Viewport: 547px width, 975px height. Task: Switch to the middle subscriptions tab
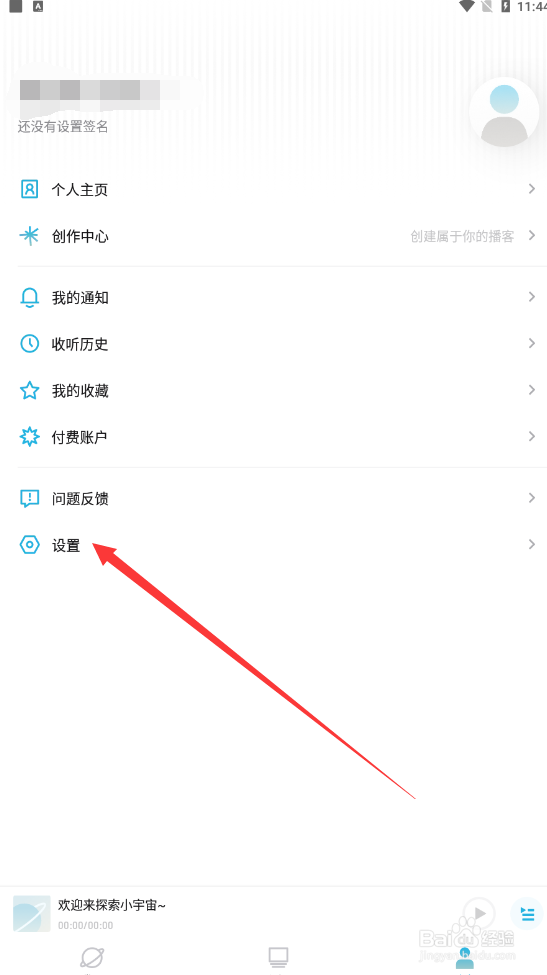pos(278,958)
